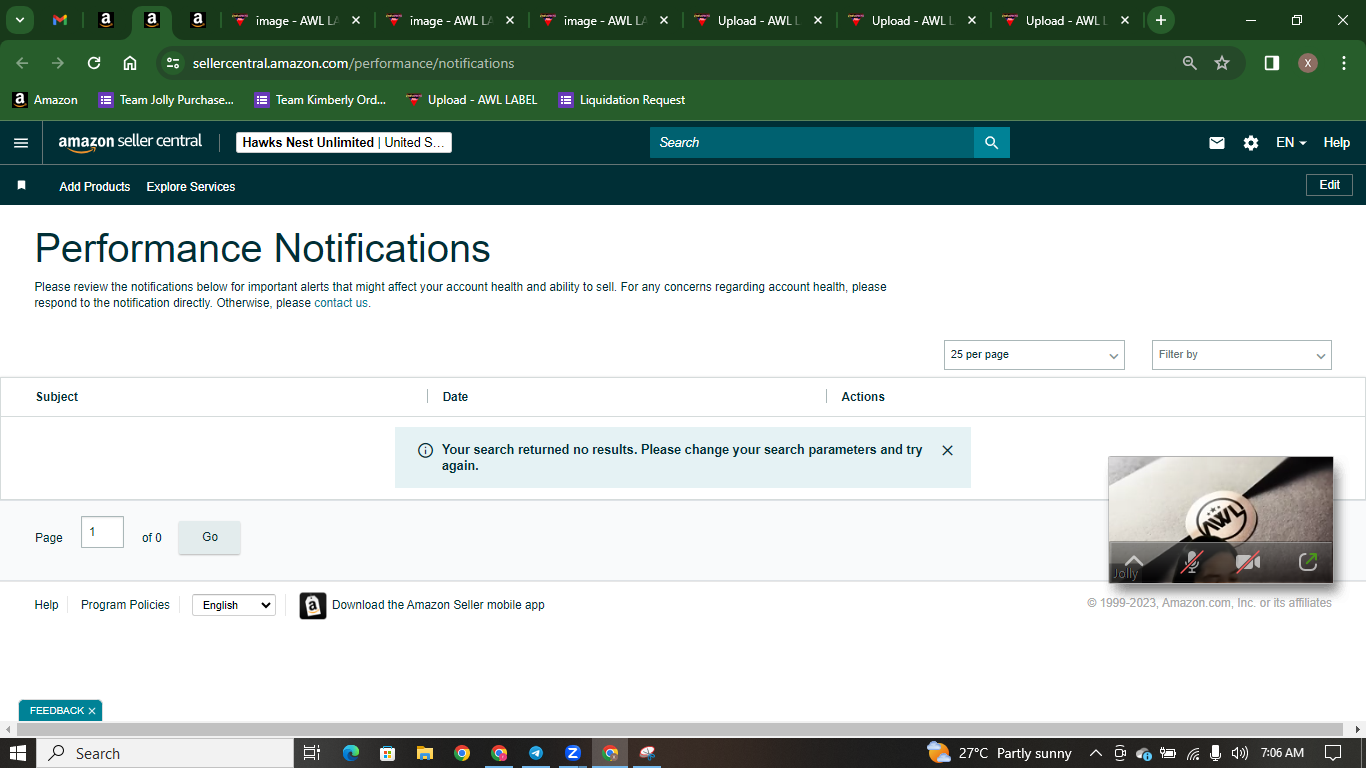Click the Zoom share screen arrow icon
Viewport: 1366px width, 768px height.
click(x=1308, y=562)
